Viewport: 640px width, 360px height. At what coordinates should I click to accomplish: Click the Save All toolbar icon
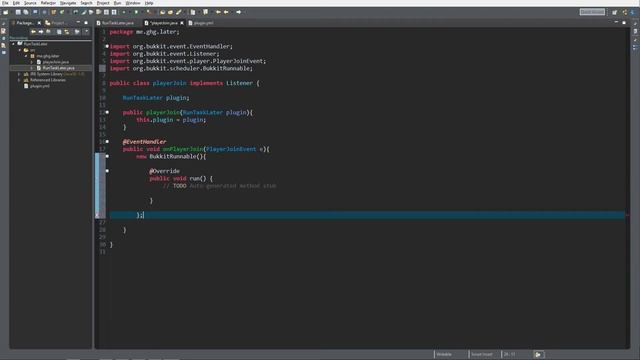coord(26,12)
